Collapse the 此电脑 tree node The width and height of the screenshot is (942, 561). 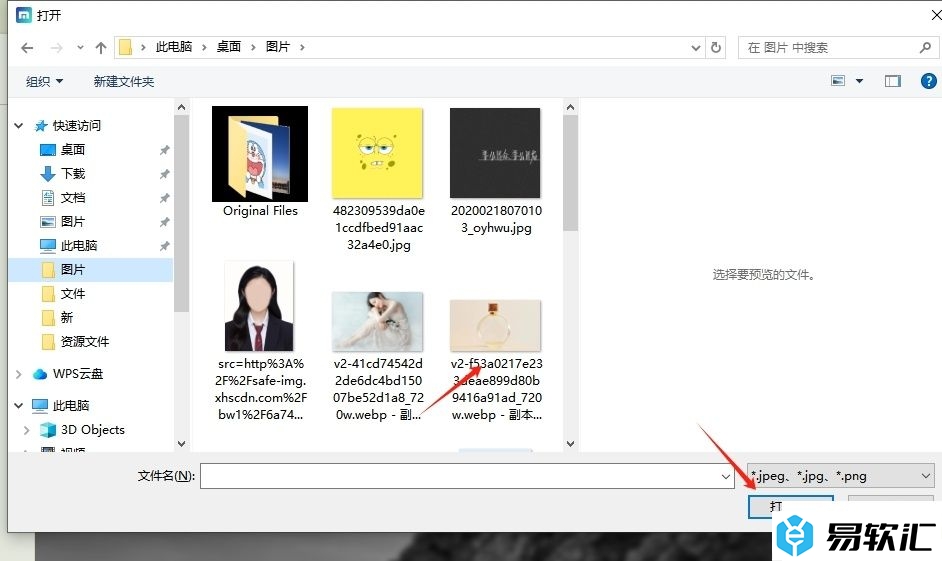pos(19,405)
